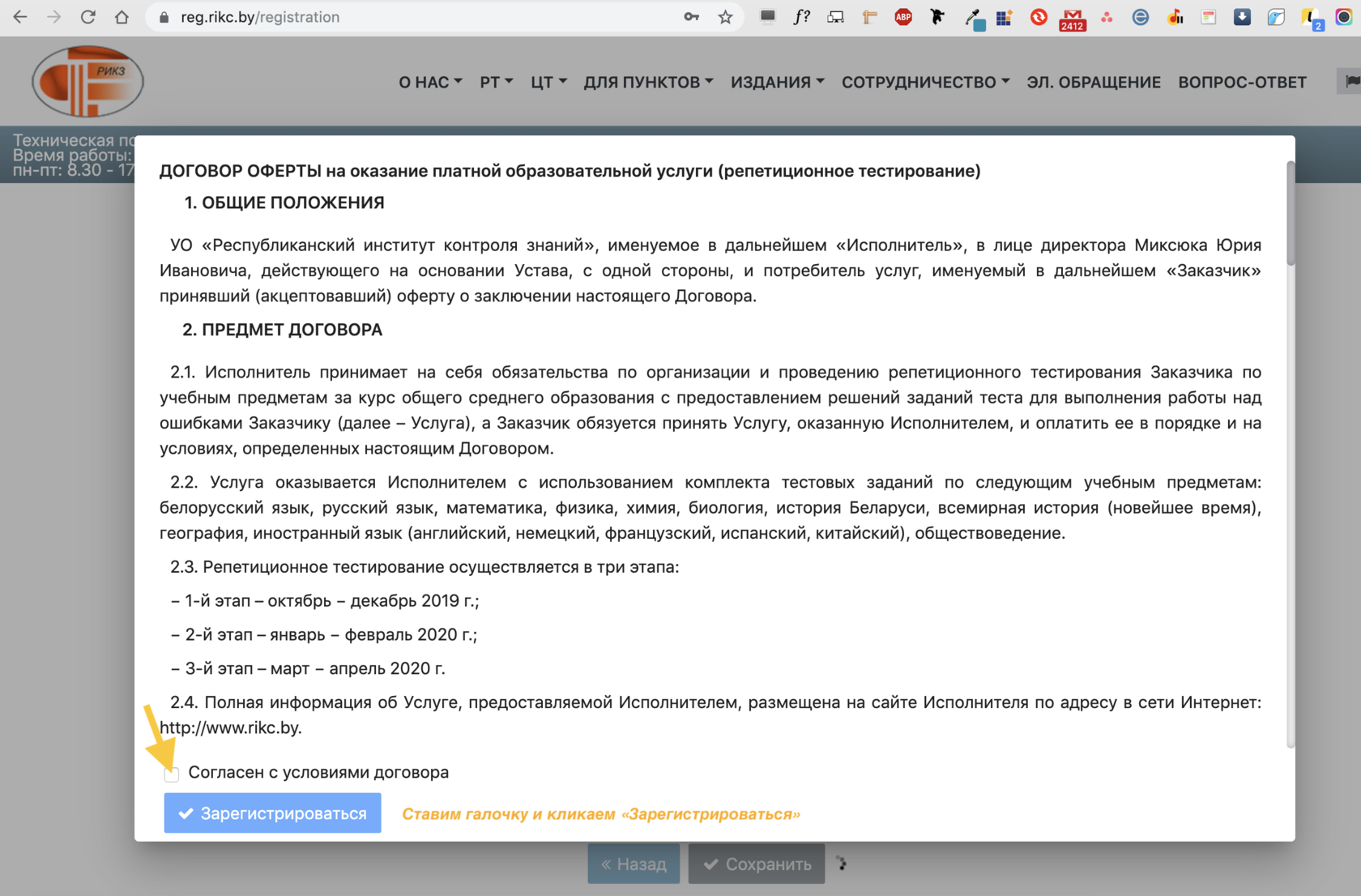Click the blue circled 'e' extension icon

(x=1141, y=17)
